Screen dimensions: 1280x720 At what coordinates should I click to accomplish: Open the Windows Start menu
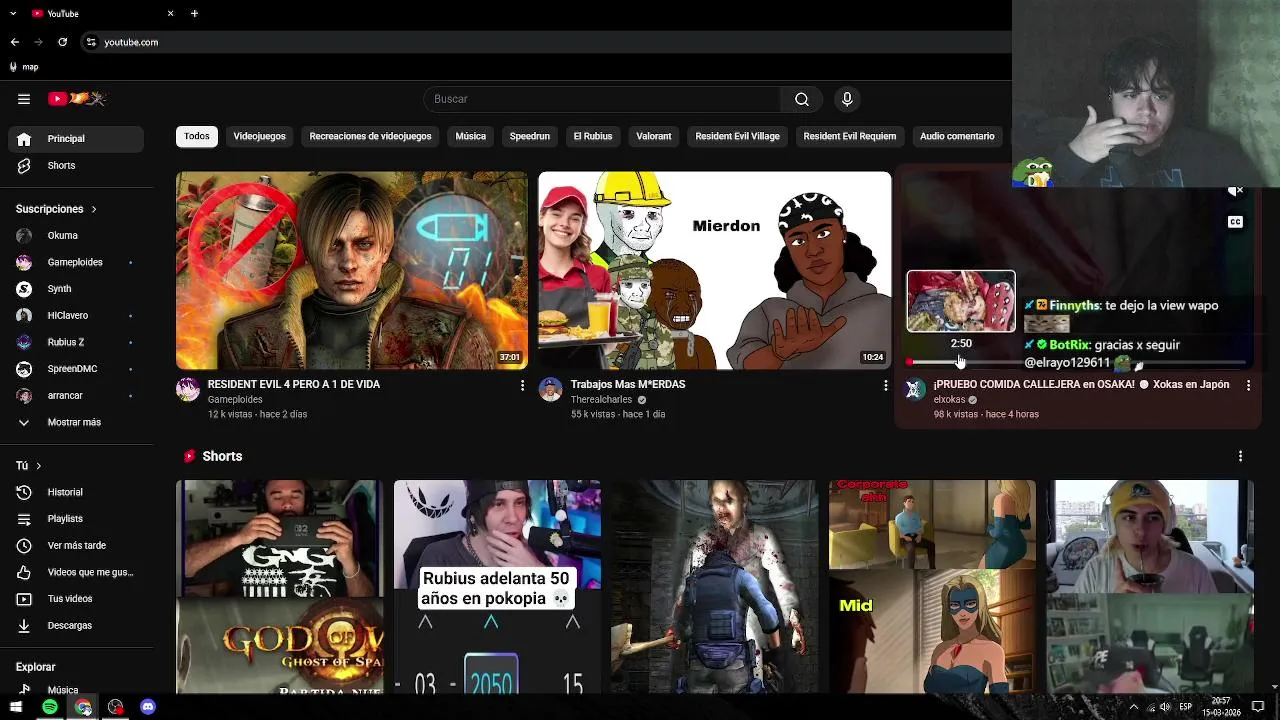coord(16,707)
